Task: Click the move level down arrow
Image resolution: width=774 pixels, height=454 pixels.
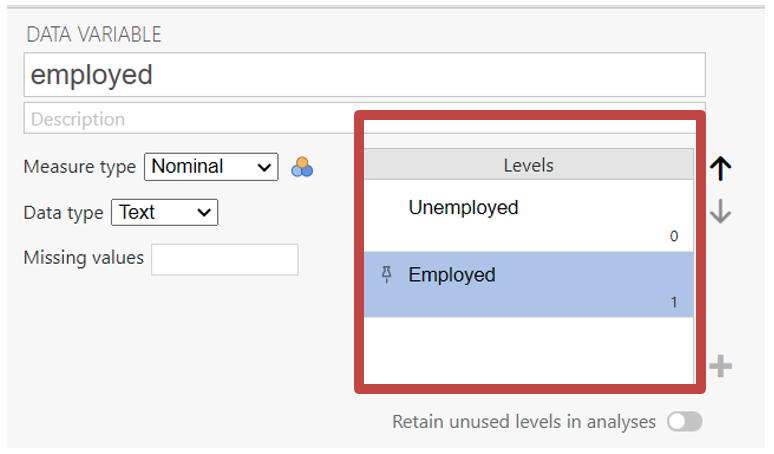Action: pos(721,212)
